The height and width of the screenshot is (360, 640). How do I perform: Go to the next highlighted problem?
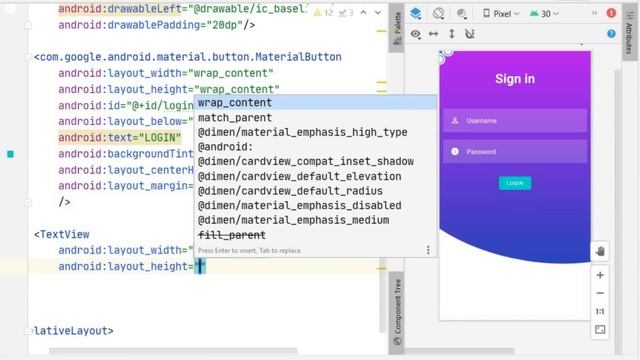tap(378, 13)
